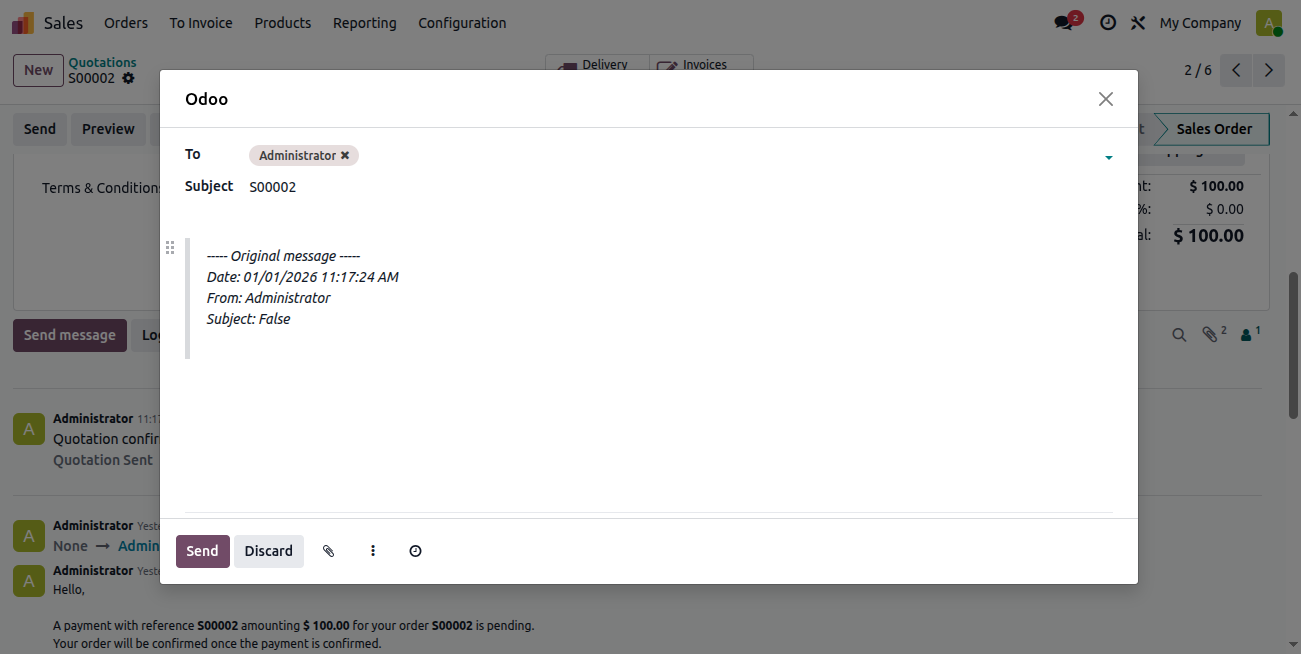This screenshot has height=654, width=1301.
Task: Click the Discard button
Action: pyautogui.click(x=269, y=551)
